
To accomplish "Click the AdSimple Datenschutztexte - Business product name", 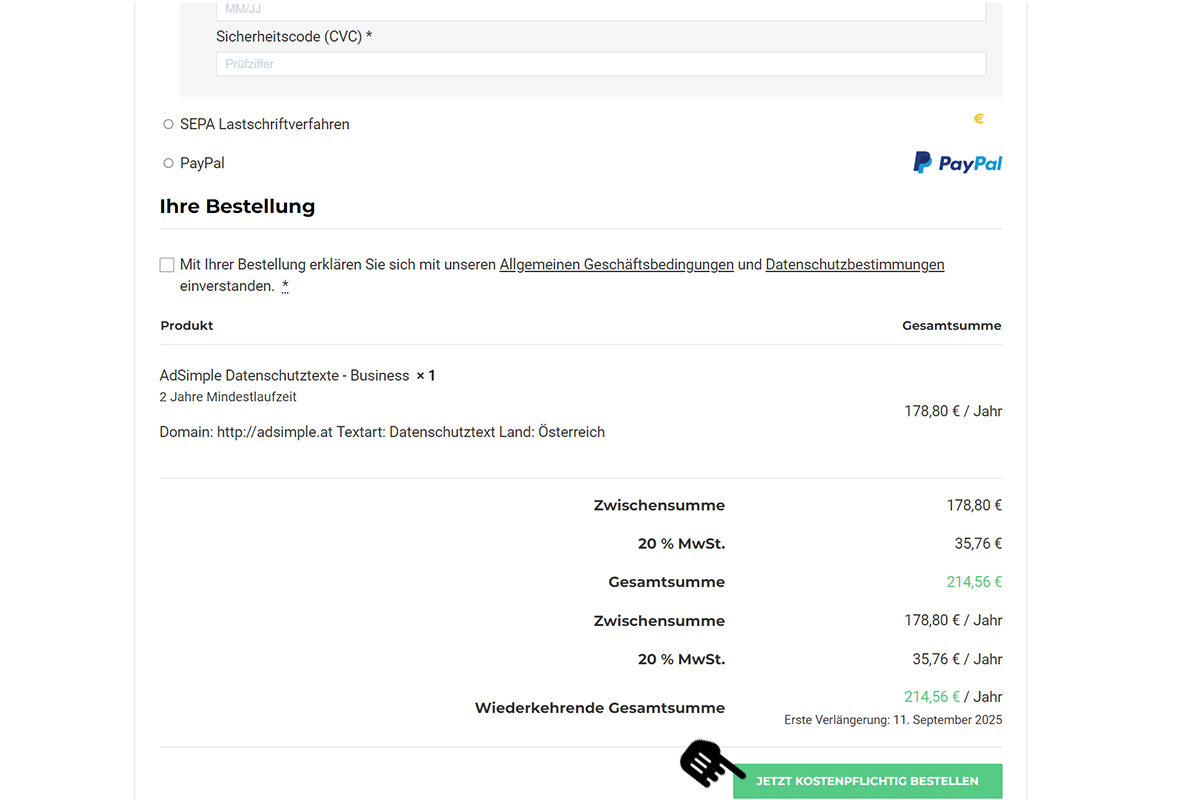I will pyautogui.click(x=284, y=376).
